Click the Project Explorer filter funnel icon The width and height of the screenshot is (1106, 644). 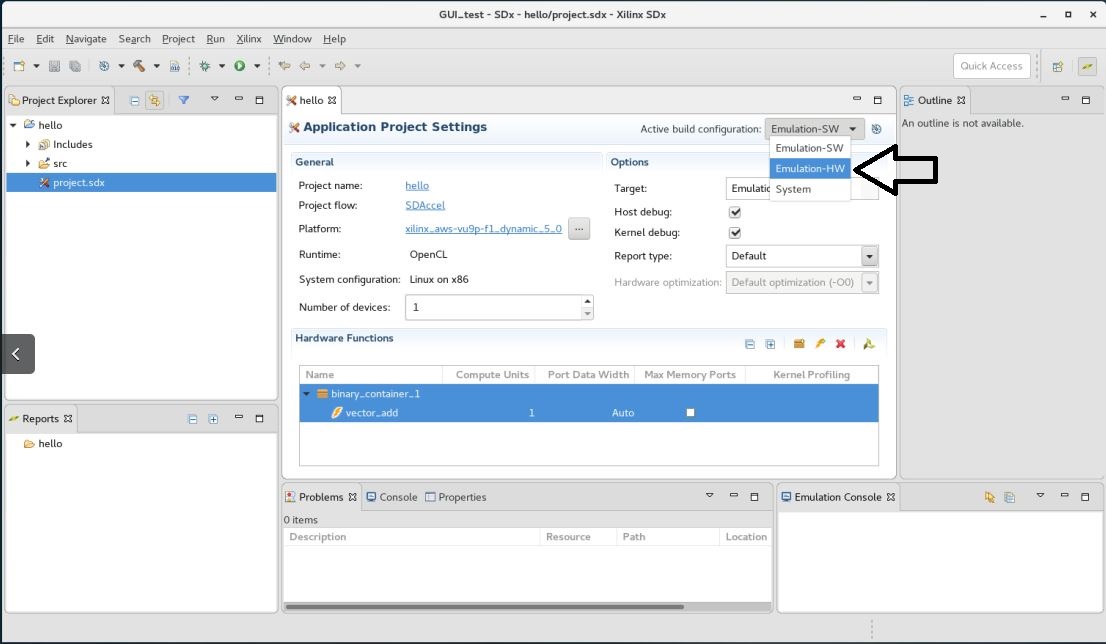click(183, 100)
